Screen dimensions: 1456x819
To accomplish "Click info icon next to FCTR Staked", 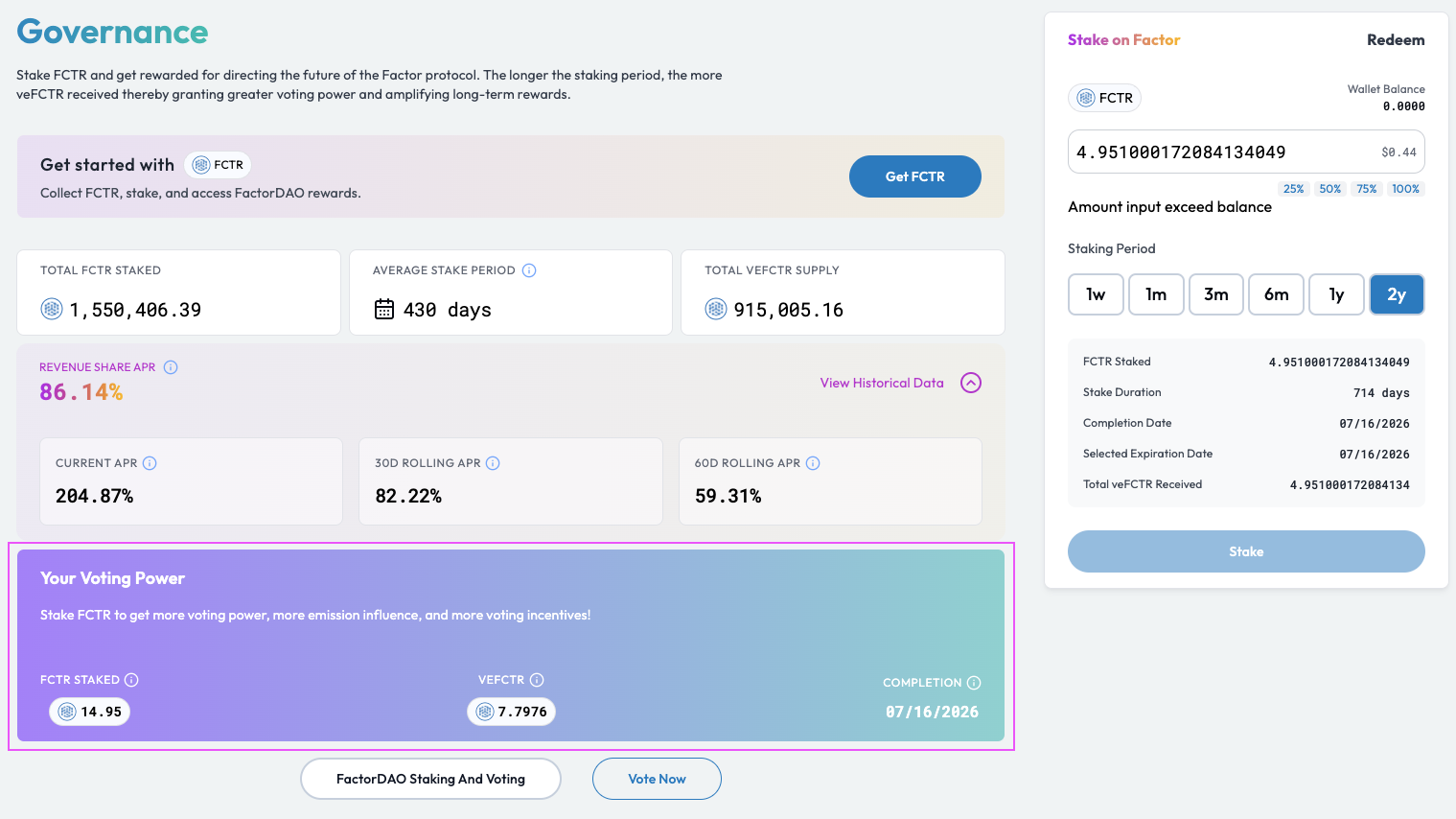I will click(x=132, y=680).
